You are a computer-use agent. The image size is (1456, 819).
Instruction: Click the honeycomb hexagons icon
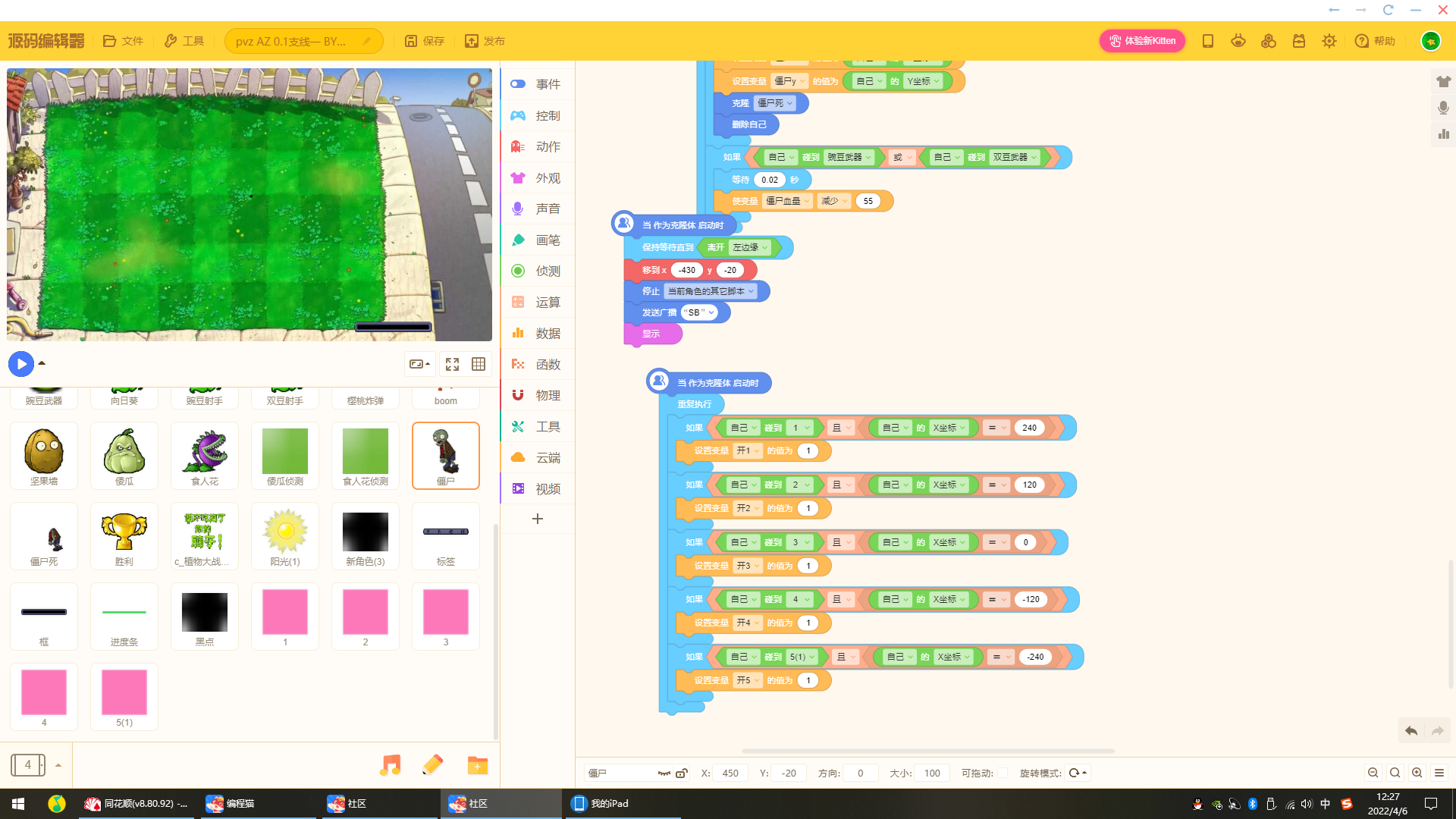click(x=1269, y=41)
